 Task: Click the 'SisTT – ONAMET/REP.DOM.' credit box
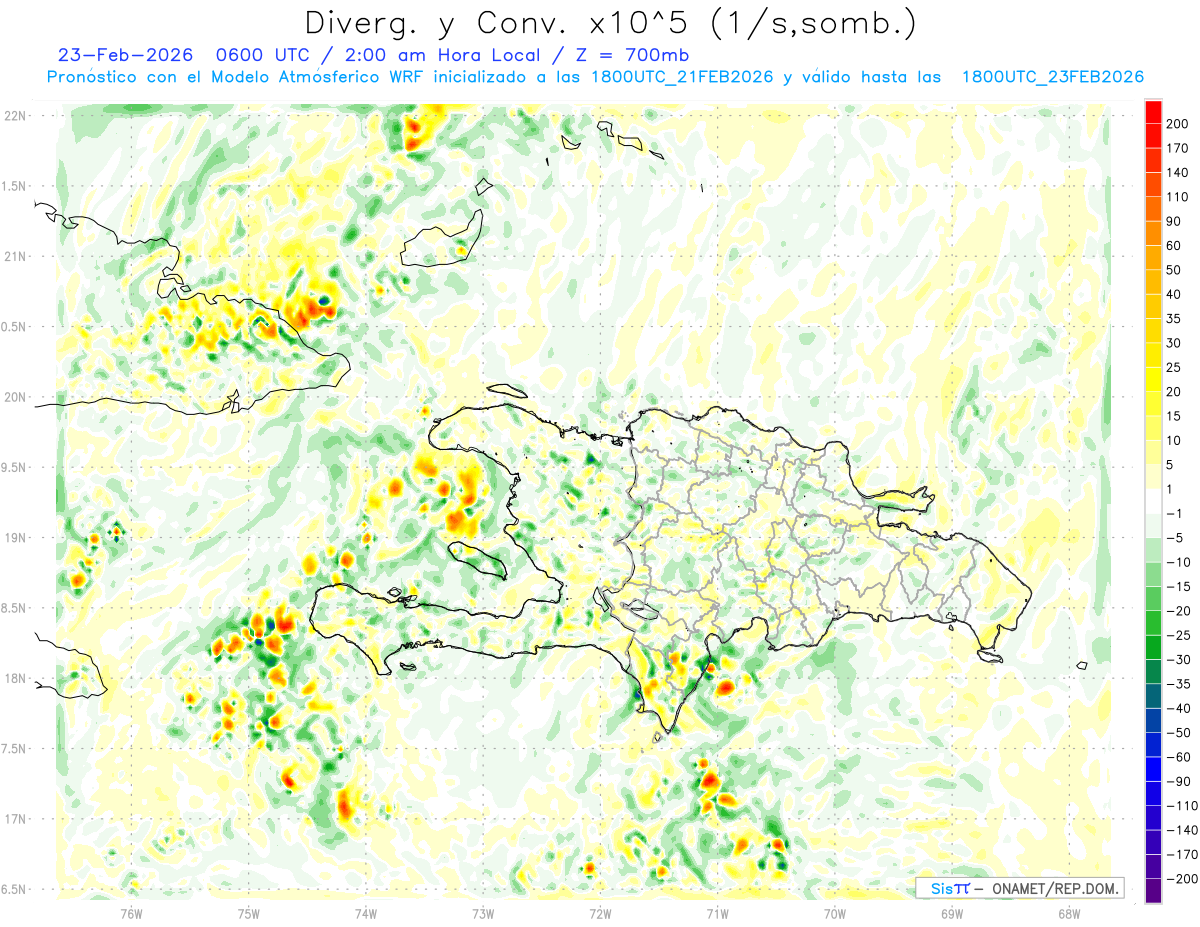pos(1019,888)
